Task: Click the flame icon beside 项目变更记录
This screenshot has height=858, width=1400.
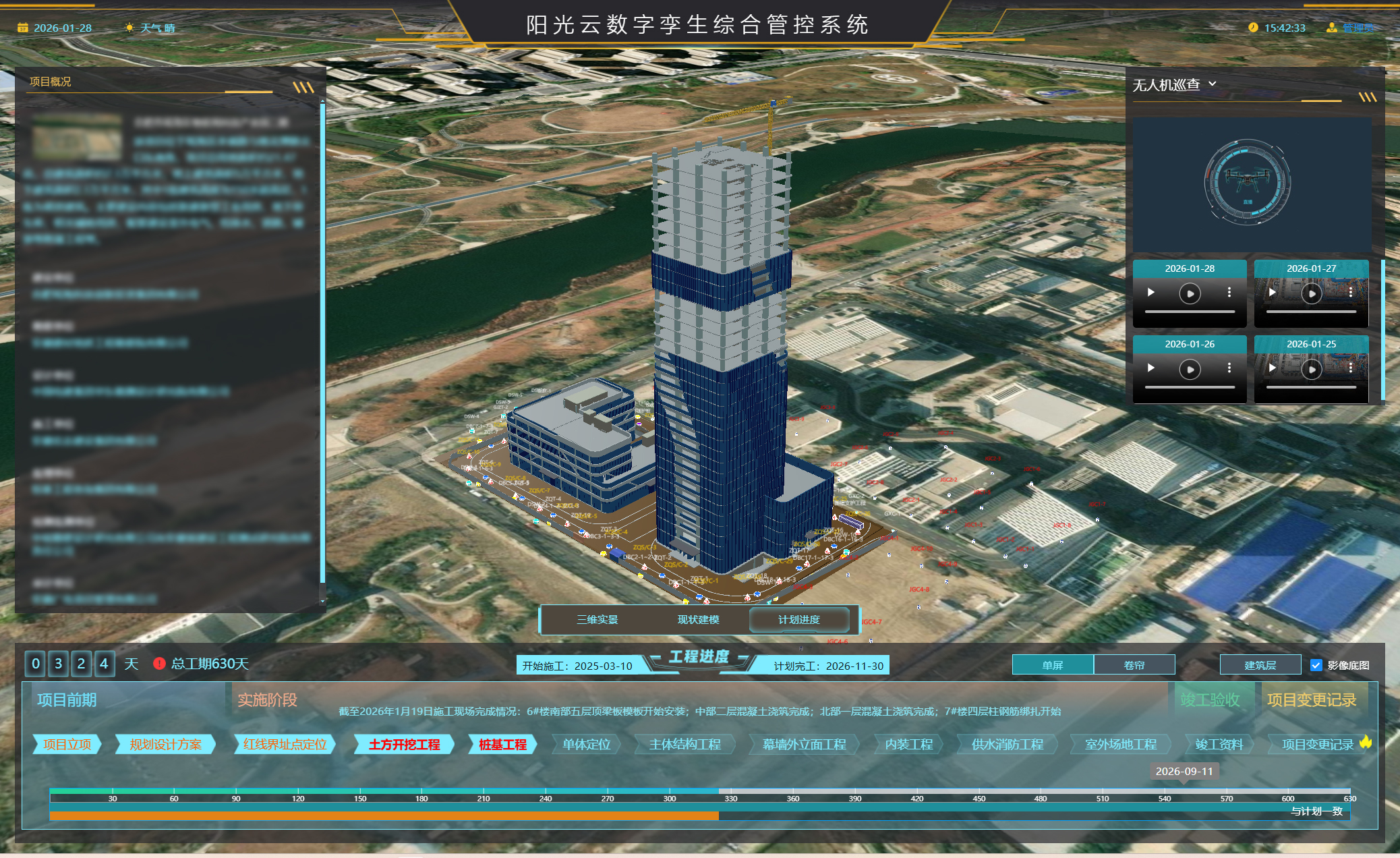Action: (x=1366, y=742)
